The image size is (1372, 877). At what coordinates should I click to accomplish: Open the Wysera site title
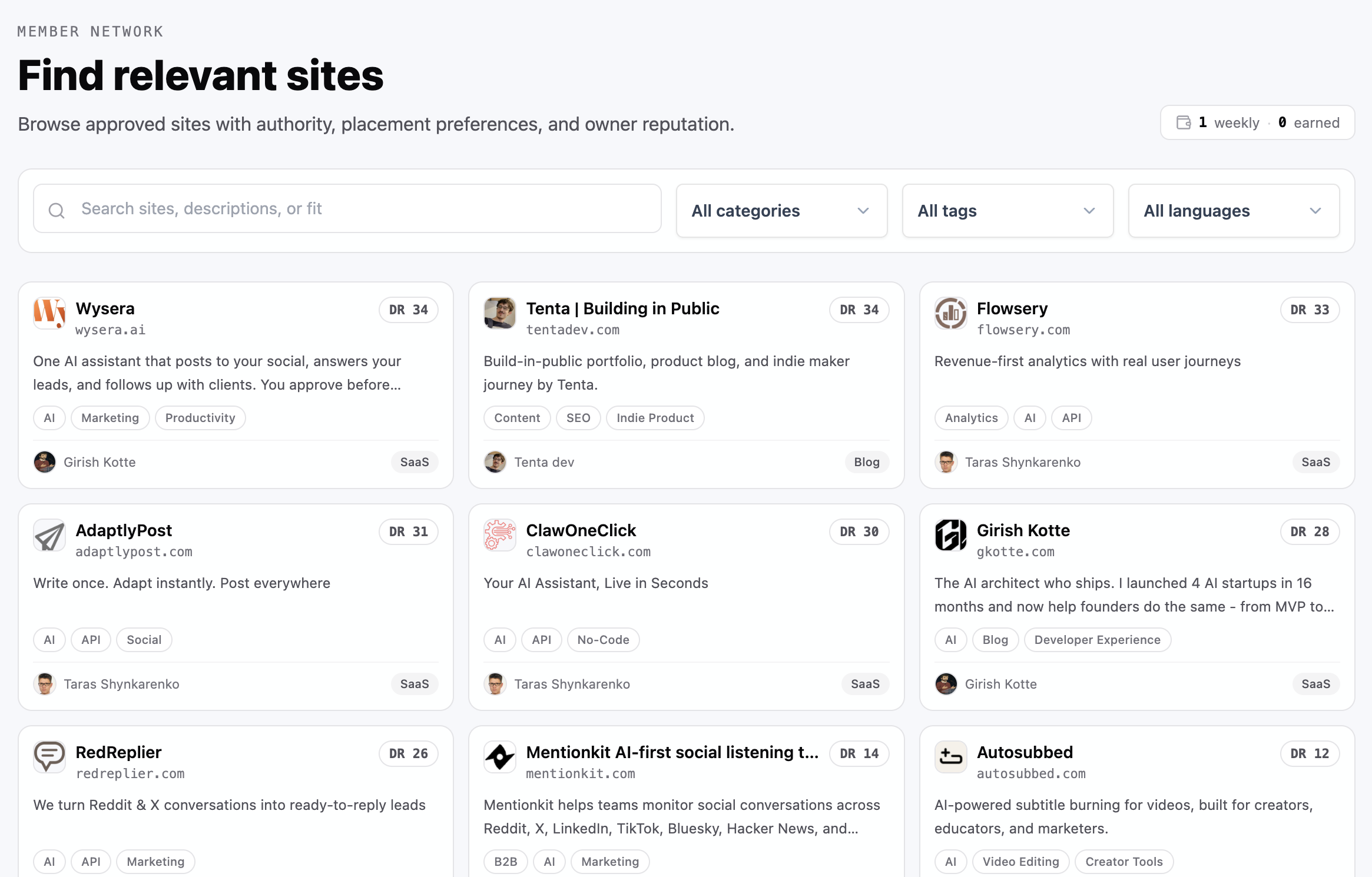105,308
